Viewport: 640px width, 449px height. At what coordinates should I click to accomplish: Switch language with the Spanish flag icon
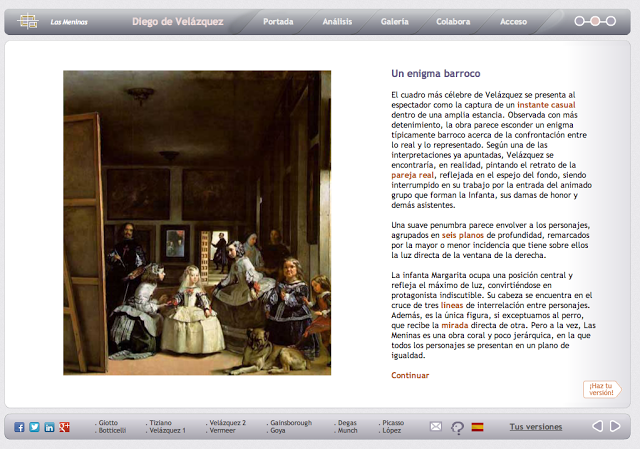(478, 427)
